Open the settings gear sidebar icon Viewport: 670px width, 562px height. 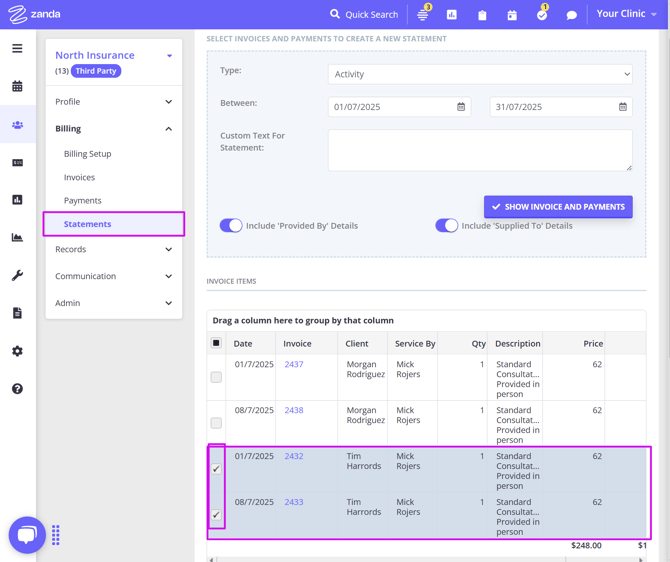pos(17,351)
